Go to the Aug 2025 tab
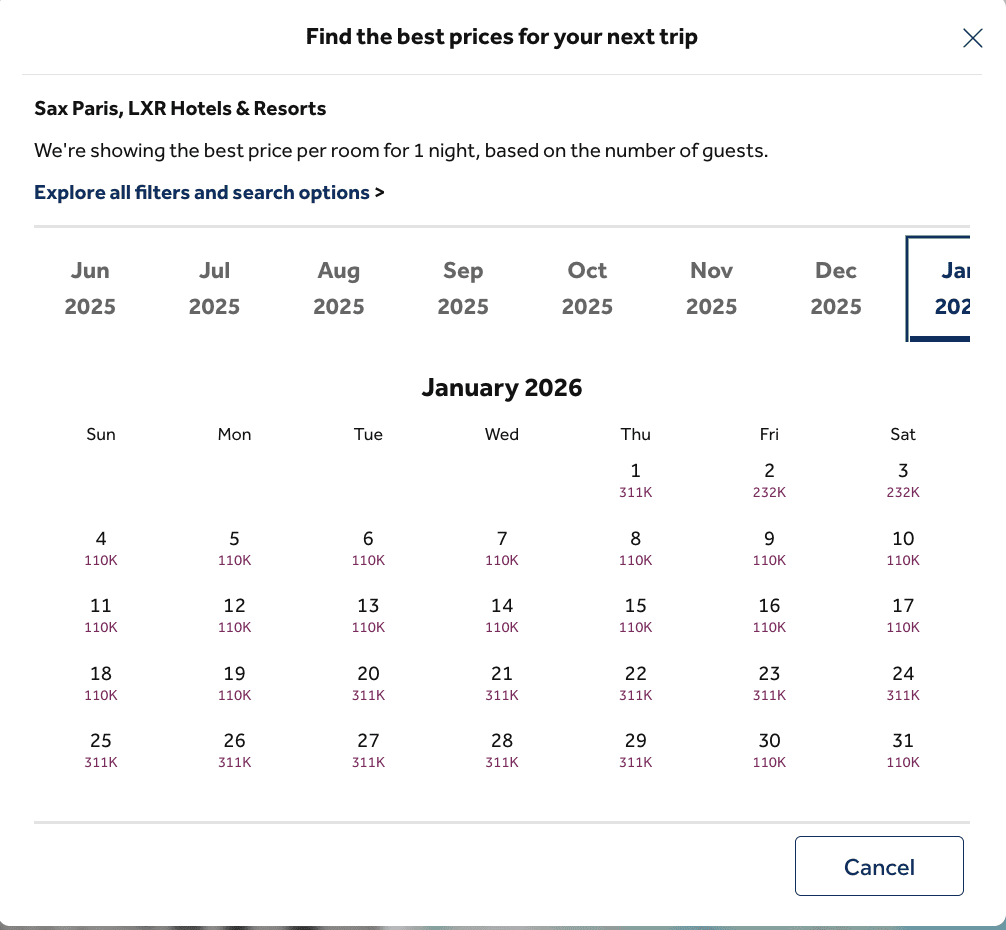 tap(339, 288)
